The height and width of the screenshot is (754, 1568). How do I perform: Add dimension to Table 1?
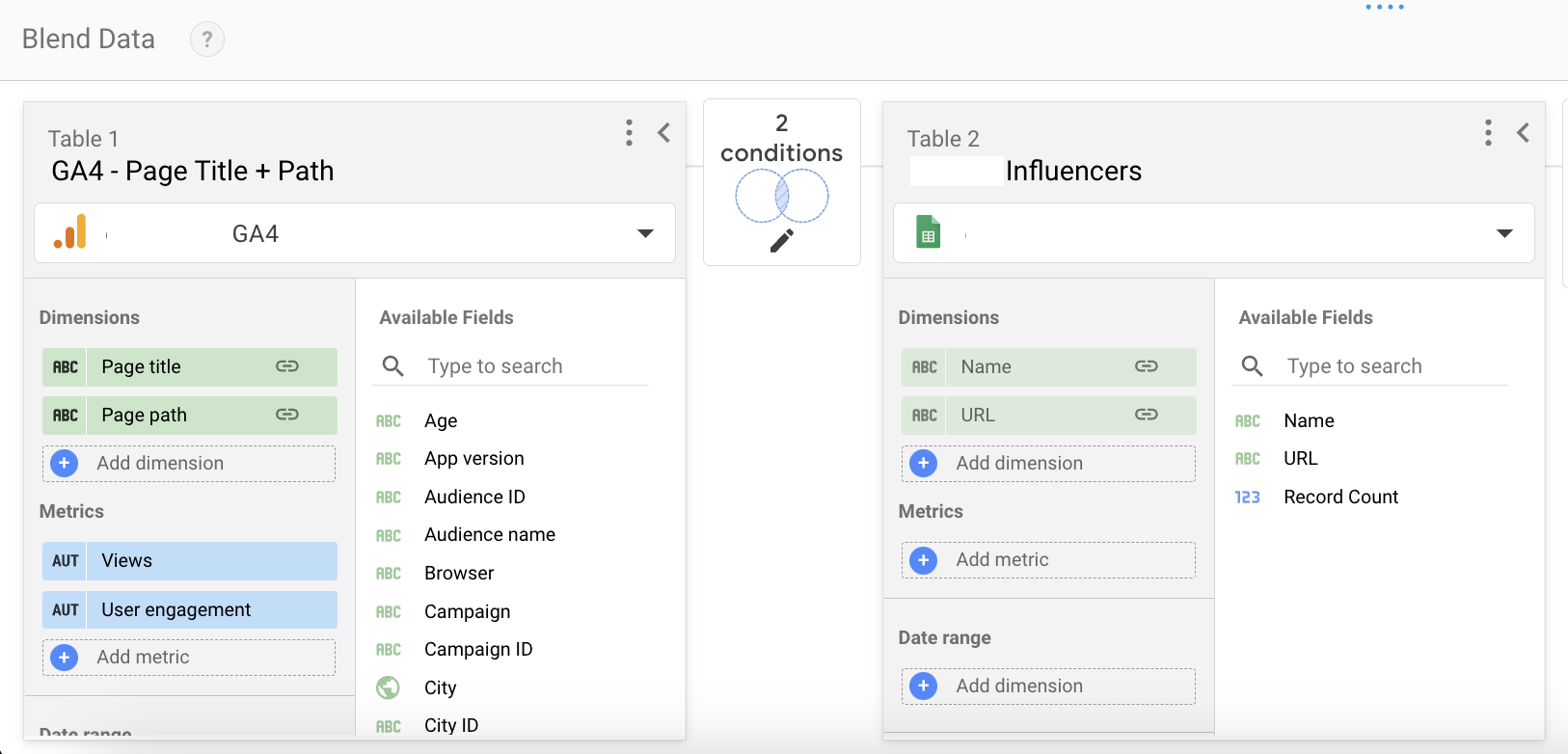point(189,464)
